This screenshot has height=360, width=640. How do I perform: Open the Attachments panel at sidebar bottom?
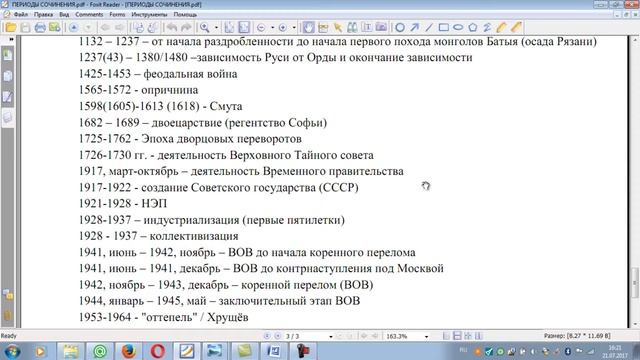[8, 315]
